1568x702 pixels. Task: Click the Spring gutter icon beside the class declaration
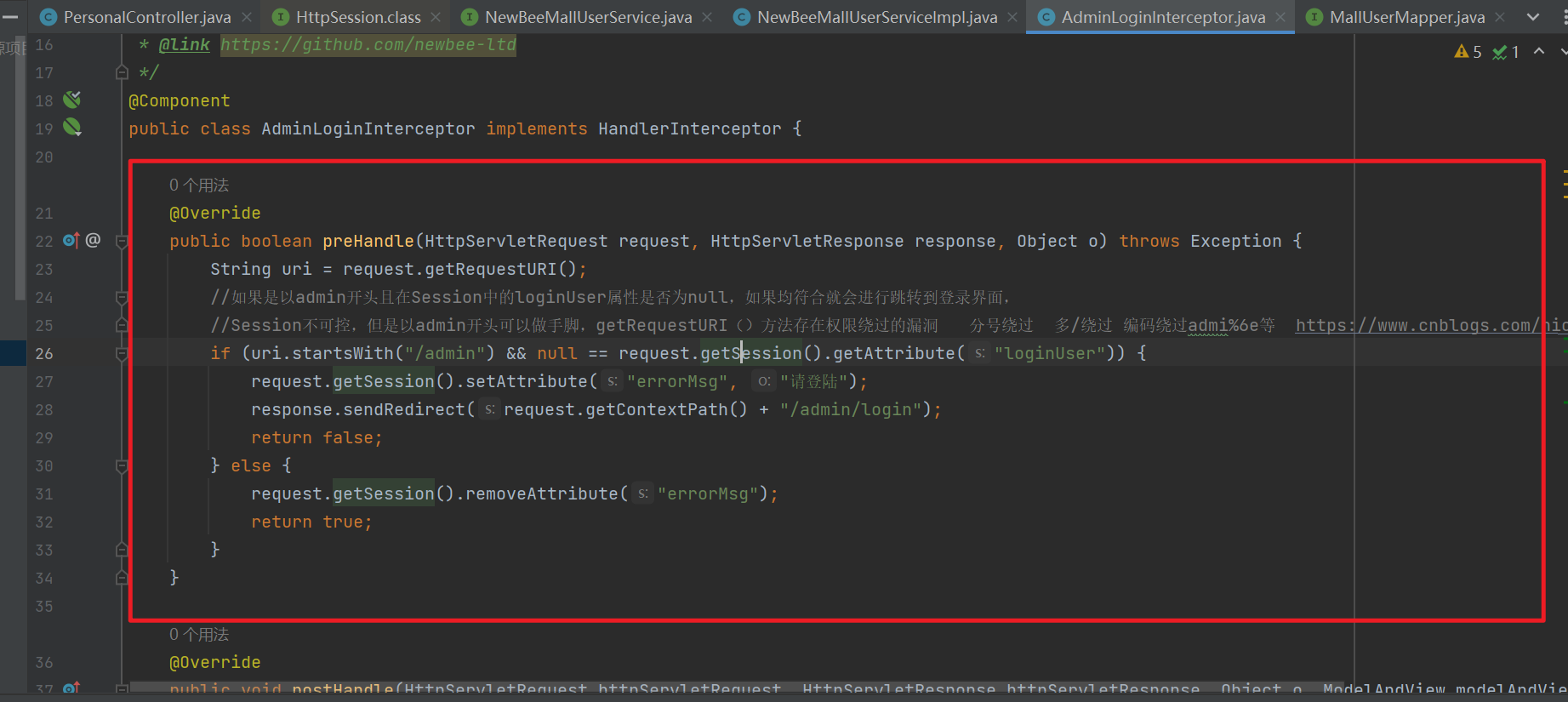[72, 128]
